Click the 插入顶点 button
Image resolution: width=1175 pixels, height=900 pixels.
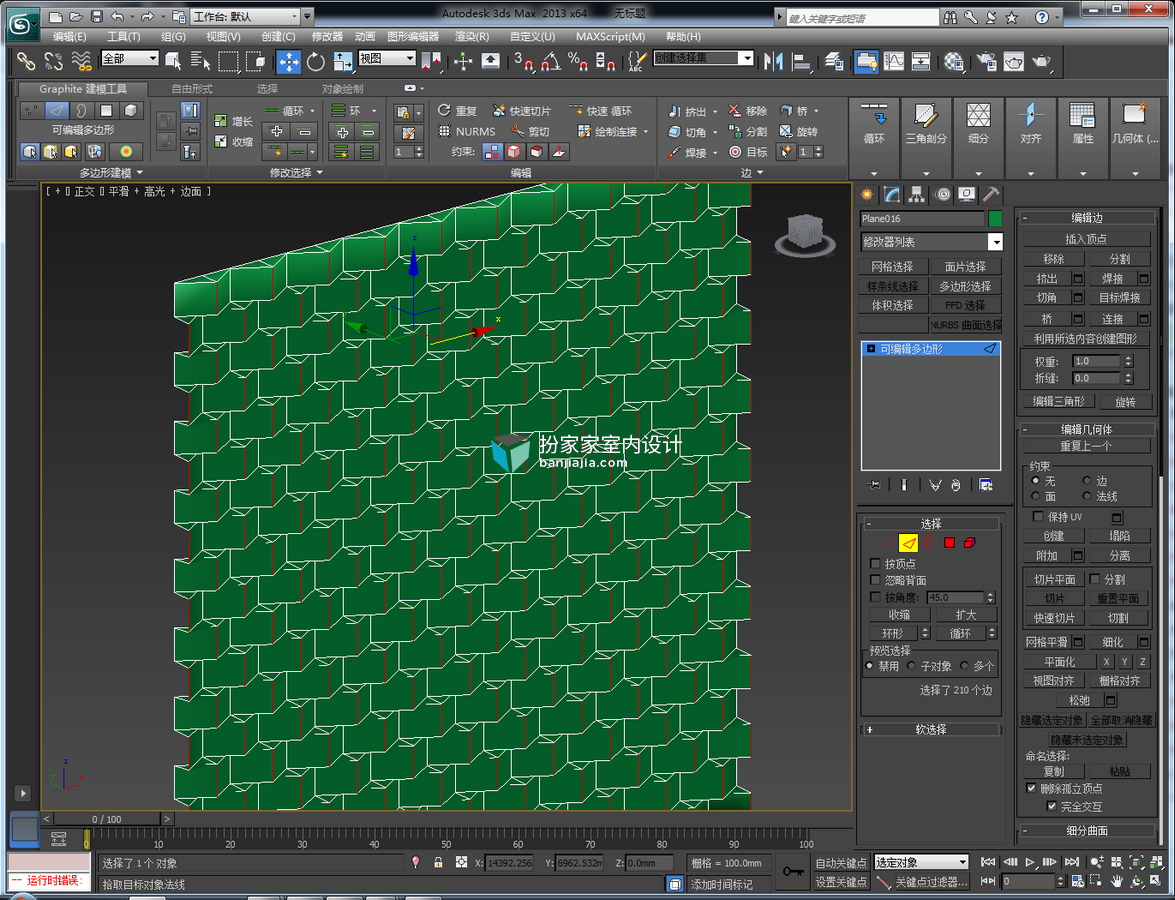(x=1086, y=239)
